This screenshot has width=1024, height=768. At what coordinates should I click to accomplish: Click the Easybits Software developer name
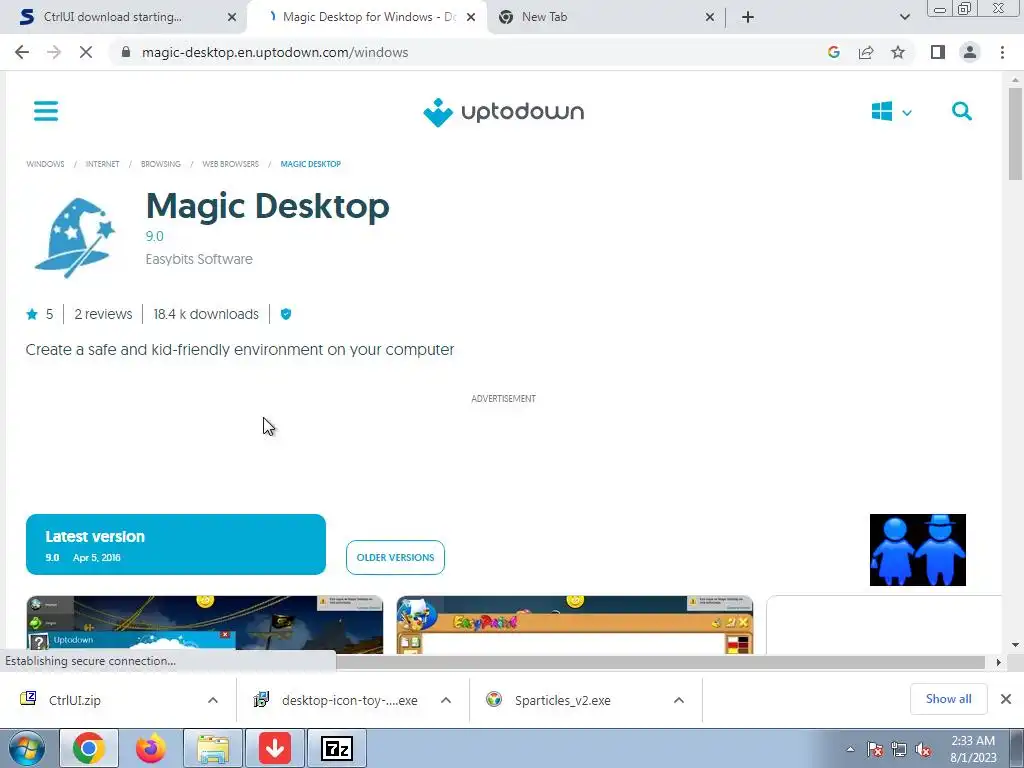(199, 259)
